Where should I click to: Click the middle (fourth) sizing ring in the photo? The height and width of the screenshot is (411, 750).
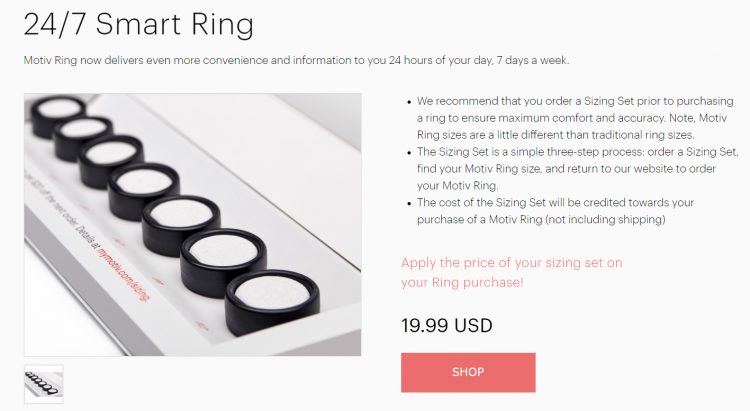coord(143,190)
